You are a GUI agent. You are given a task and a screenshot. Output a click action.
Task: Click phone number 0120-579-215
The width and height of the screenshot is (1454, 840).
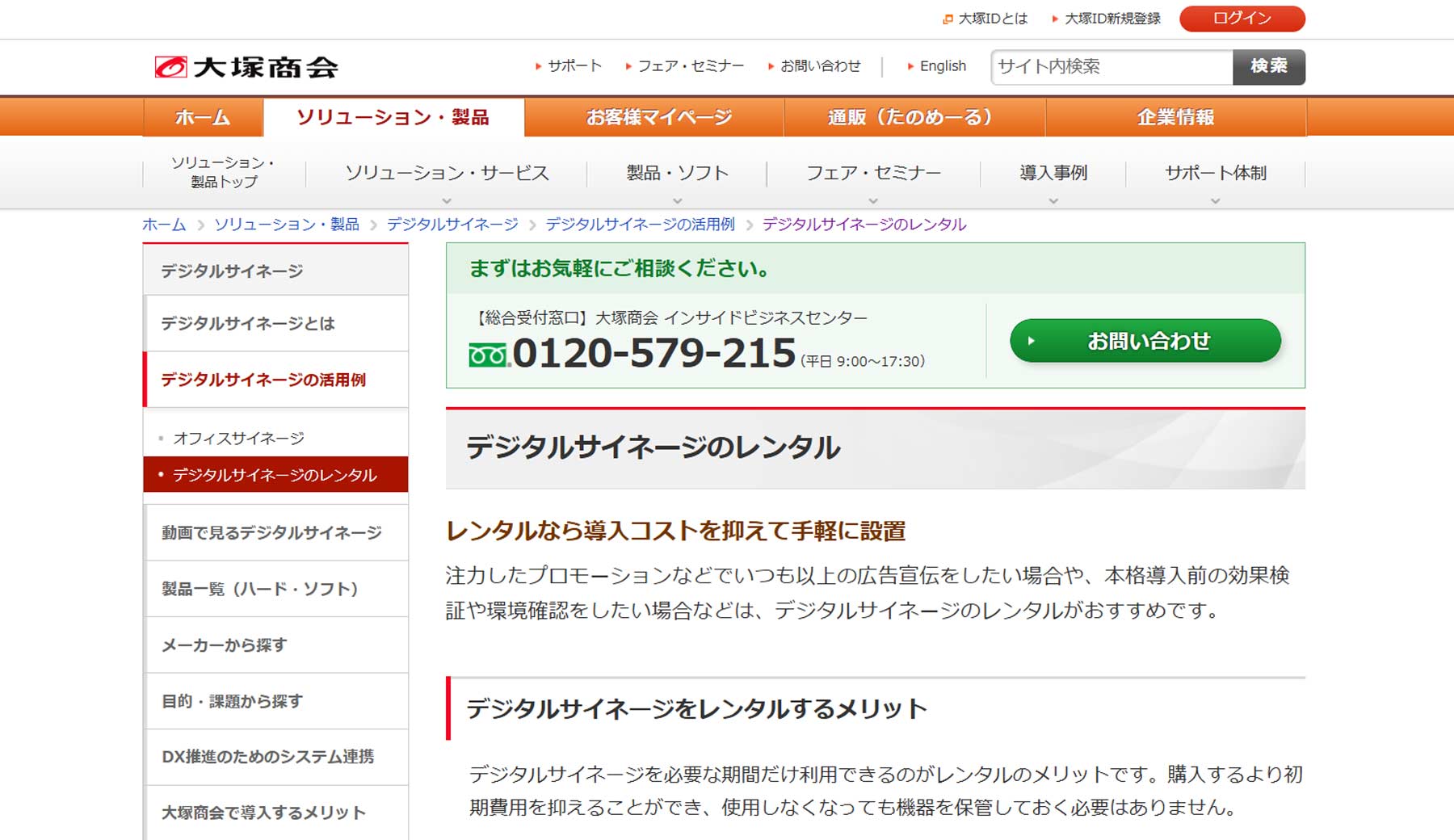654,353
